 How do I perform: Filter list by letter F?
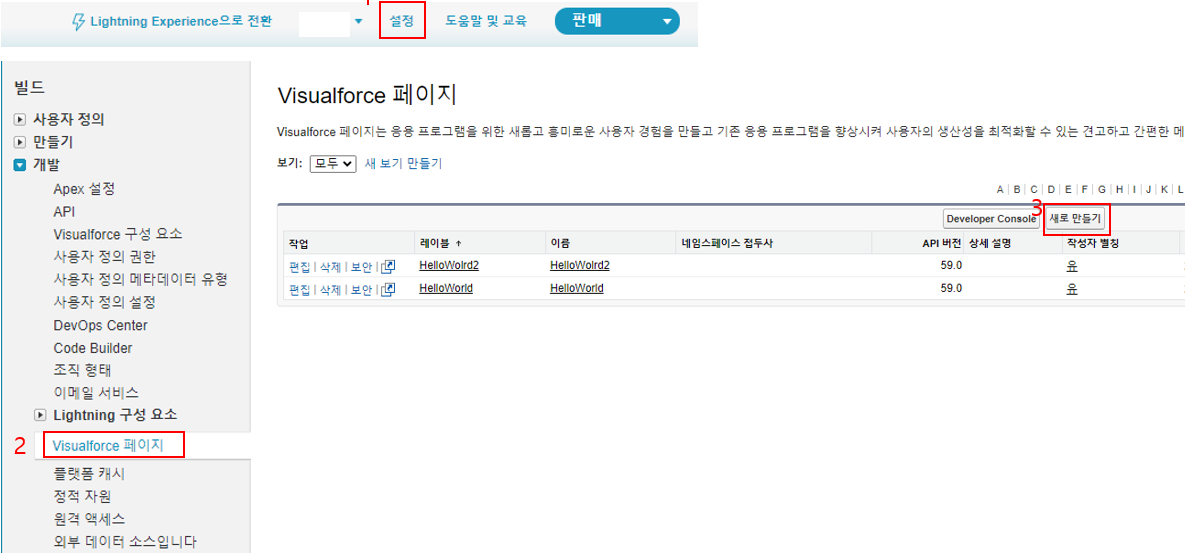[x=1084, y=189]
